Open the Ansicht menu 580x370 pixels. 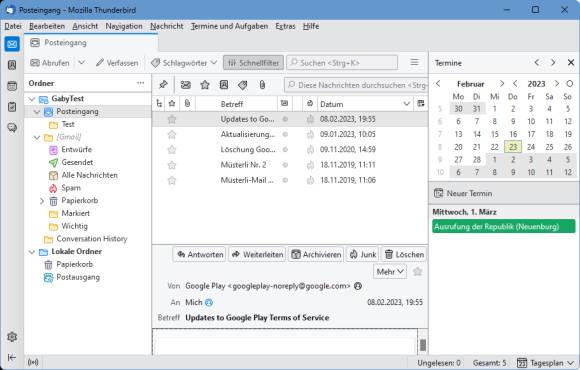click(85, 26)
